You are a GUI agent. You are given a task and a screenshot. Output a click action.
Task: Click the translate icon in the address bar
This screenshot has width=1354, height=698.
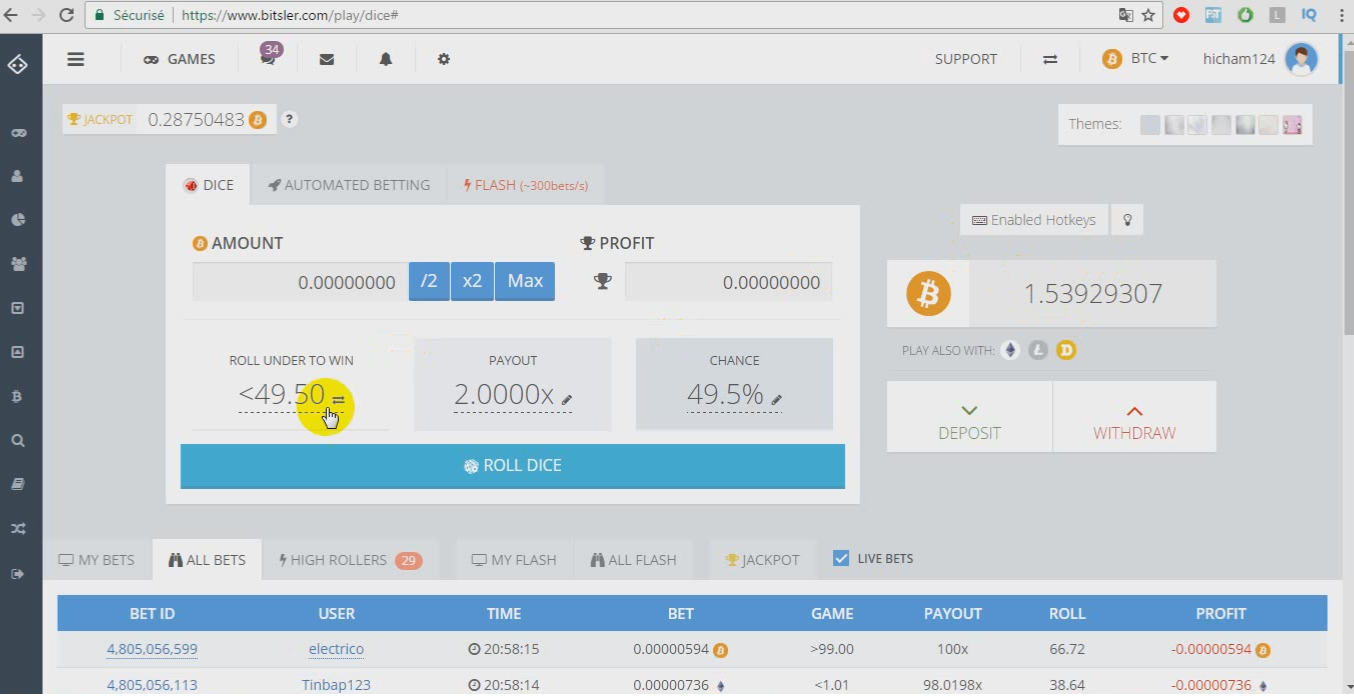1126,15
